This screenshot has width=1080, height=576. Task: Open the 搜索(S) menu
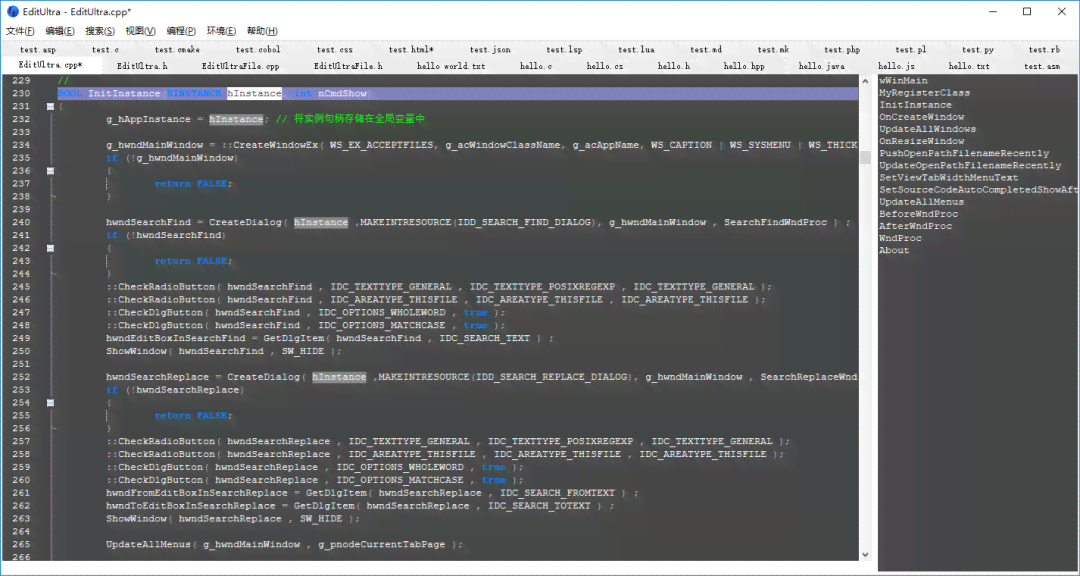pos(100,31)
